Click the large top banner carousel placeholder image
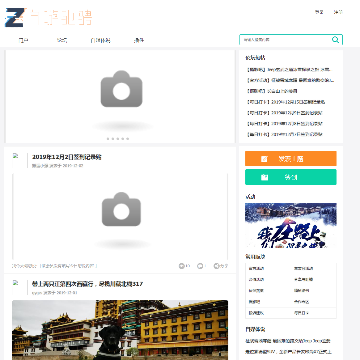The image size is (360, 360). click(120, 96)
